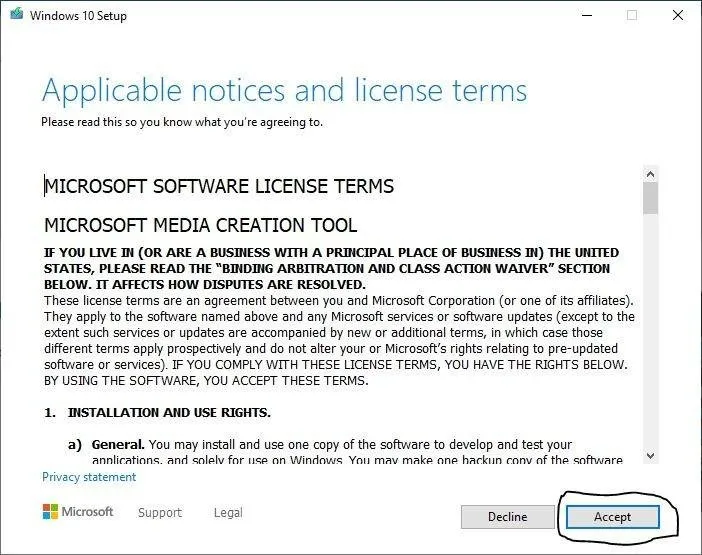
Task: Open the Legal link
Action: pyautogui.click(x=228, y=512)
